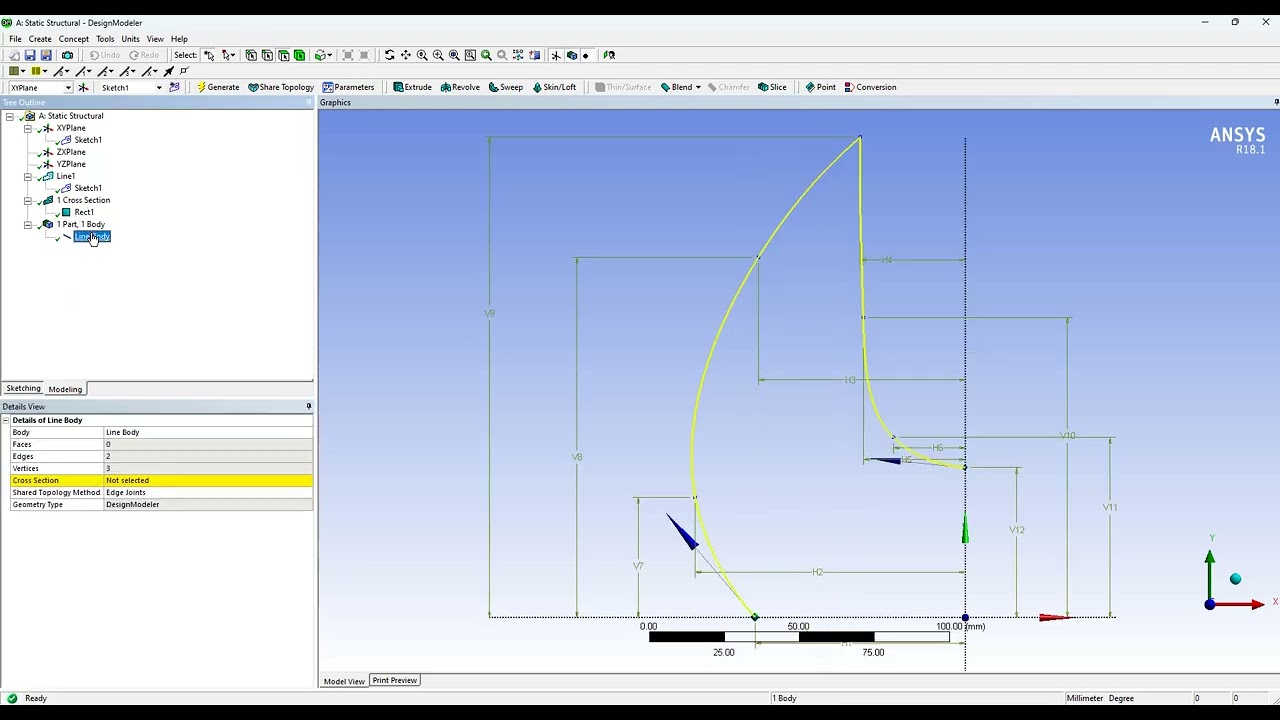
Task: Select the Pan view tool
Action: [x=406, y=55]
